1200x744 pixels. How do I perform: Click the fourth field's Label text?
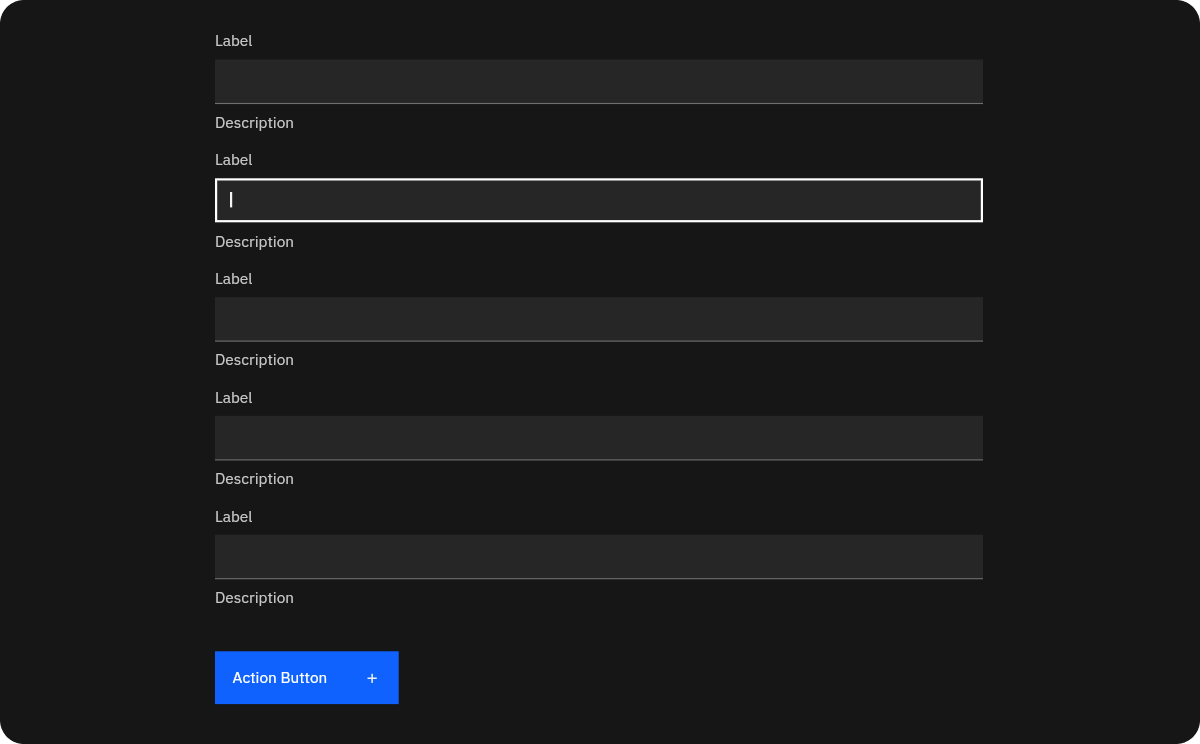click(233, 398)
